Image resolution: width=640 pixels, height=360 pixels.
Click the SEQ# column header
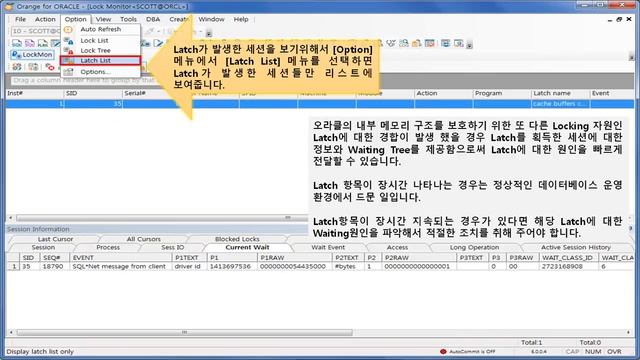click(x=55, y=258)
